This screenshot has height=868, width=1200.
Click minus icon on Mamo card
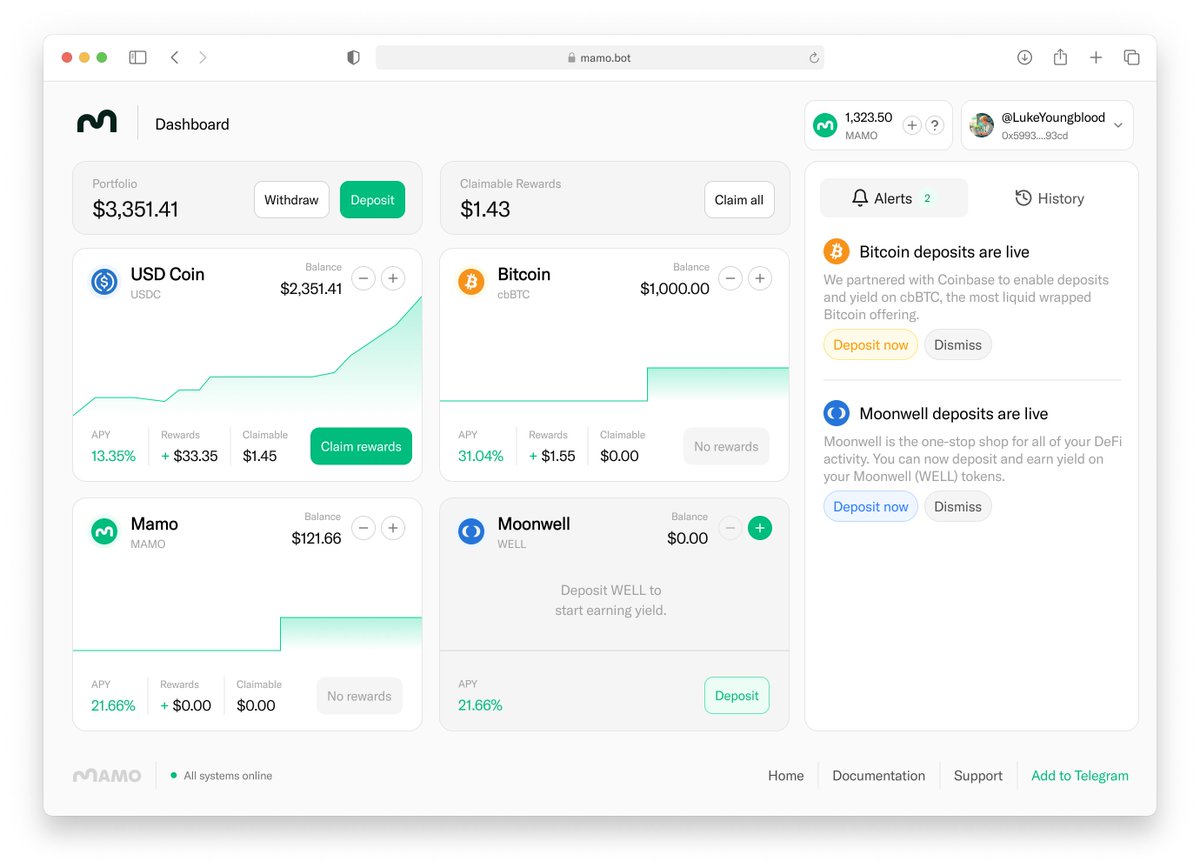(363, 528)
